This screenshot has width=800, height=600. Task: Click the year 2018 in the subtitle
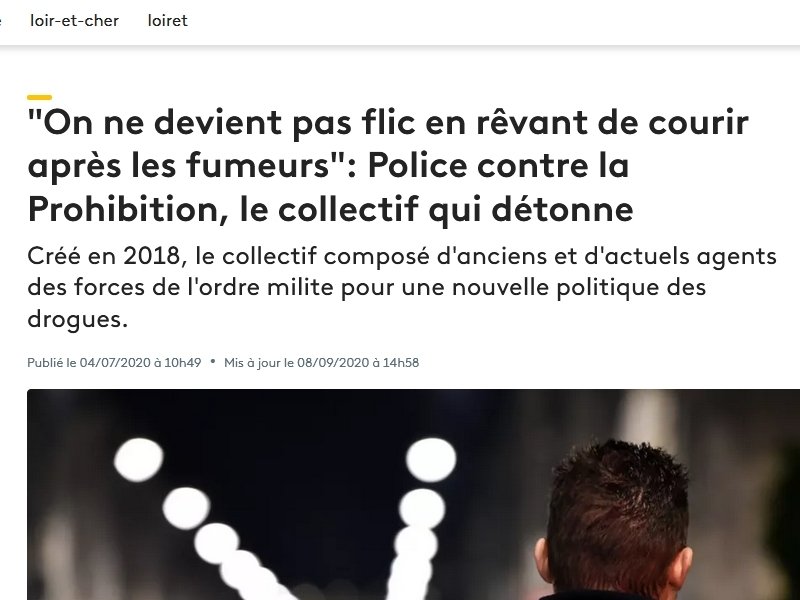point(152,256)
